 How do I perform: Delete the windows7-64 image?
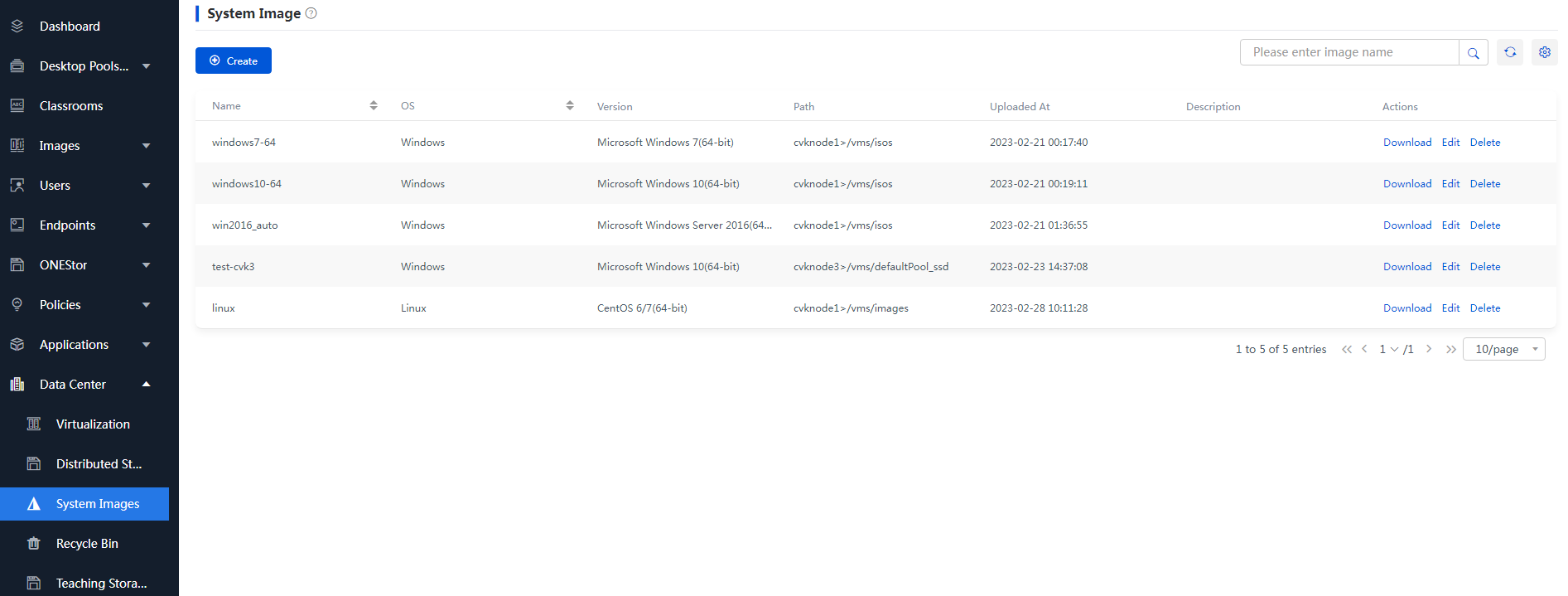pos(1485,143)
